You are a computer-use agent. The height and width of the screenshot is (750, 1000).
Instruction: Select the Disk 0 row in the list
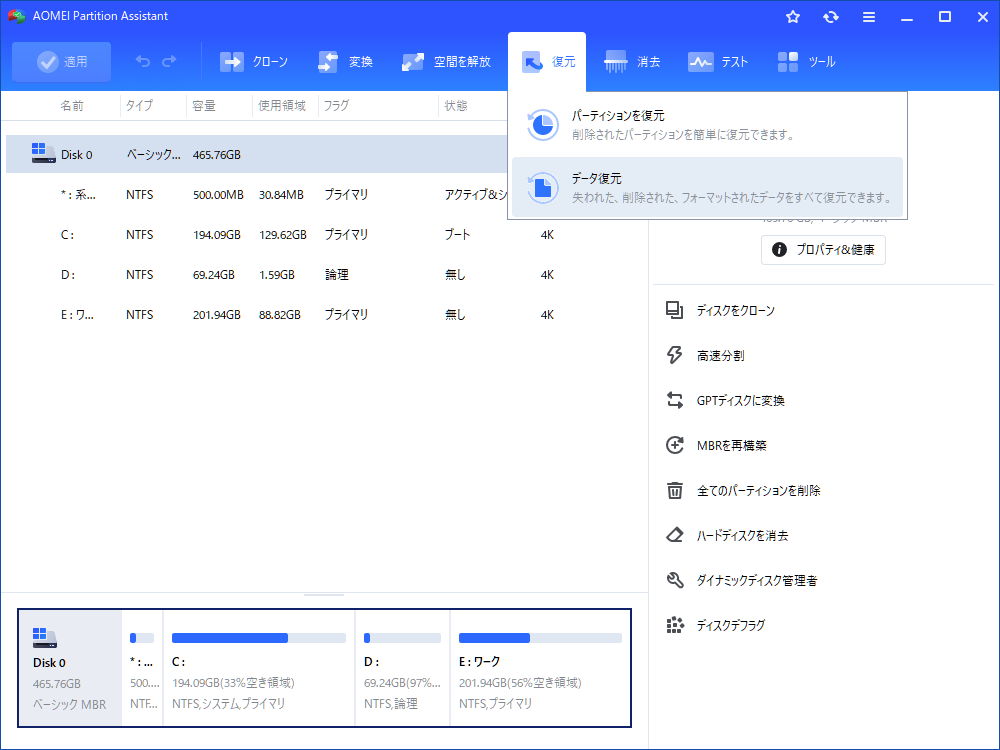point(256,154)
